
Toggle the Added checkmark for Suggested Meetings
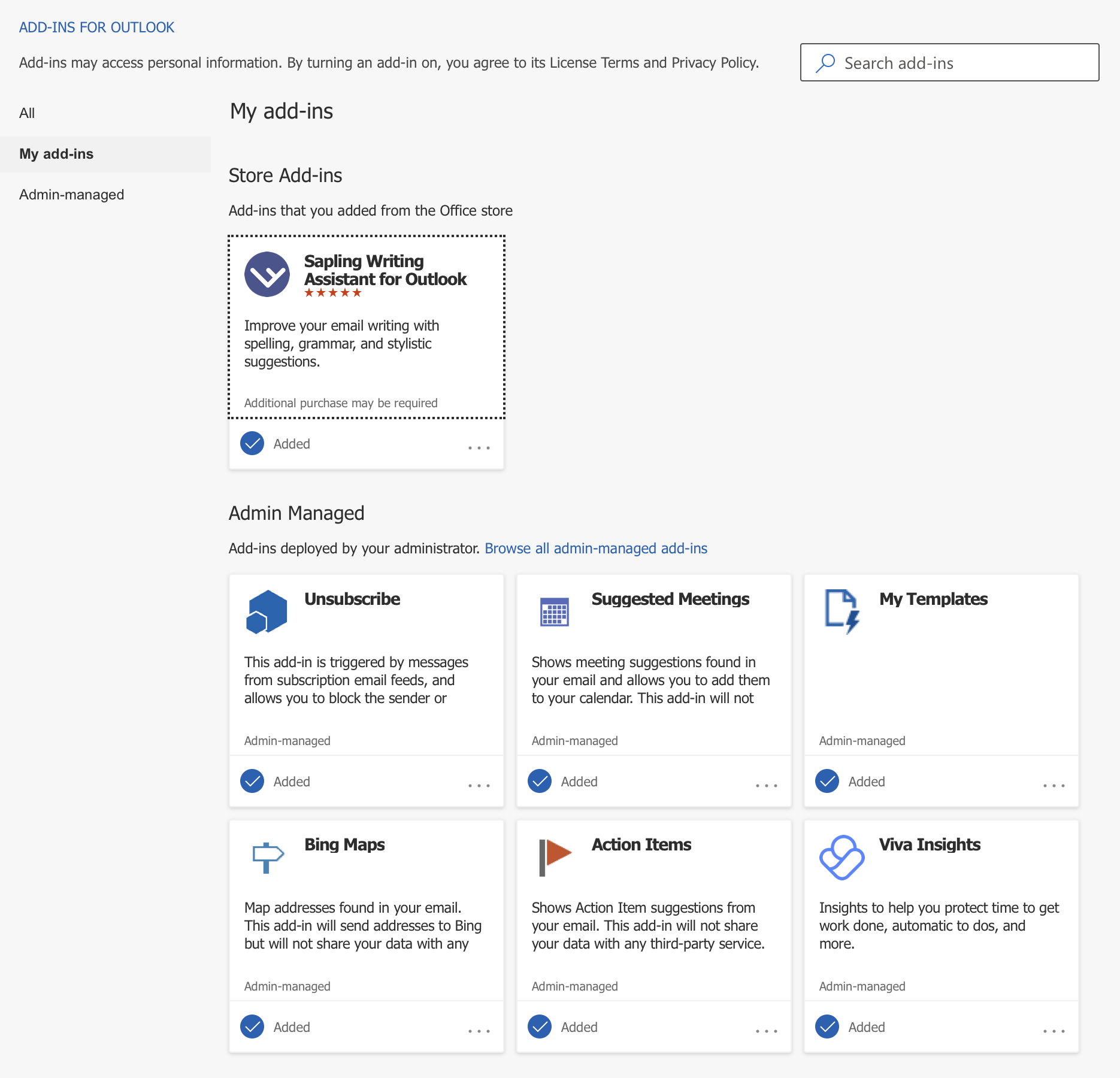(x=540, y=781)
